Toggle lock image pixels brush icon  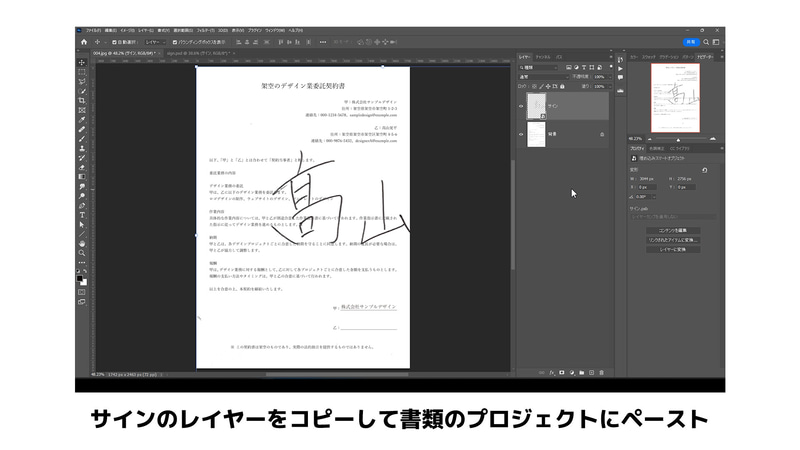pyautogui.click(x=541, y=87)
